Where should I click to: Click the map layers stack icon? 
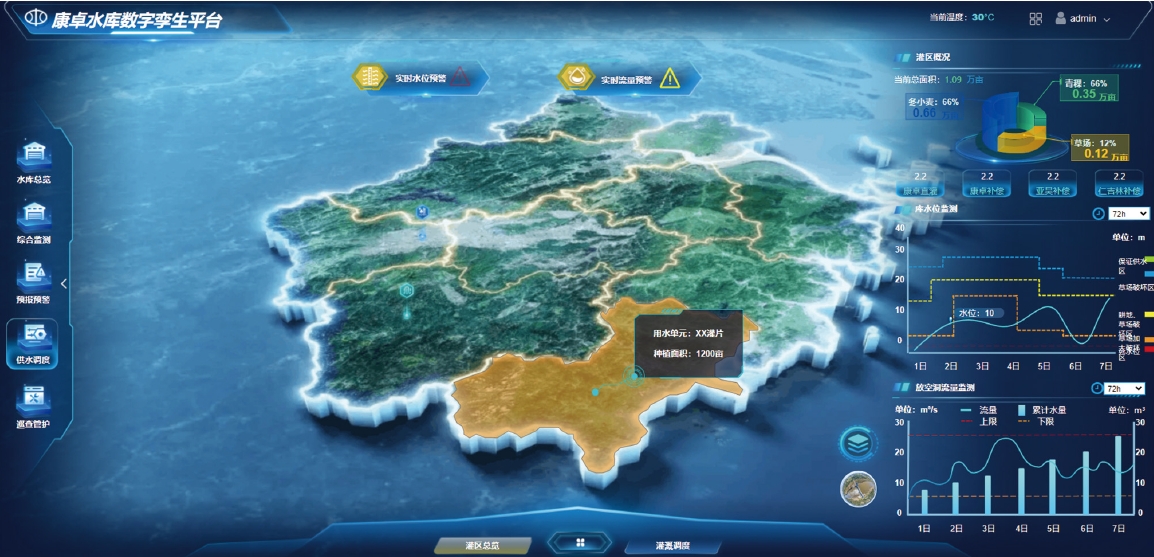click(x=858, y=441)
